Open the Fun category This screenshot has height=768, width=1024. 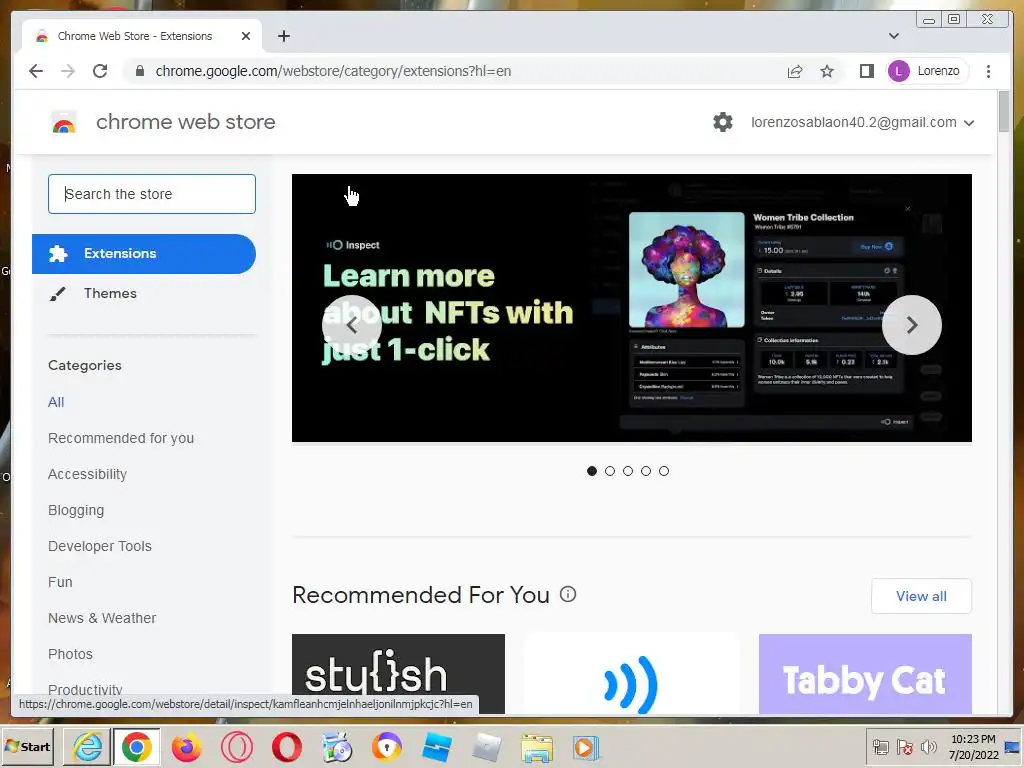pyautogui.click(x=60, y=582)
